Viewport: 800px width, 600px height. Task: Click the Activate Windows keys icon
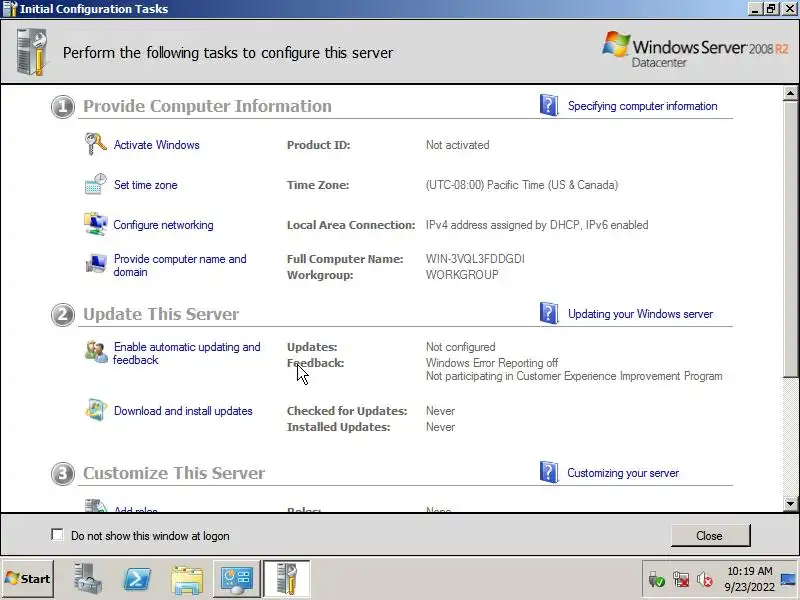click(x=95, y=144)
